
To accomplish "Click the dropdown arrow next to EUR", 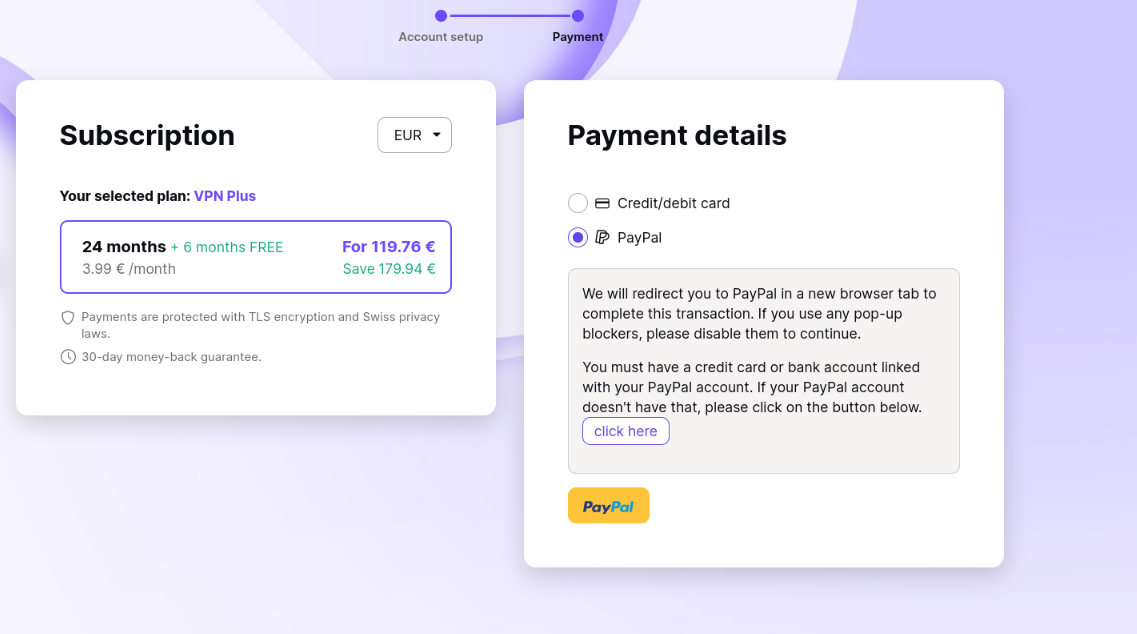I will coord(437,135).
